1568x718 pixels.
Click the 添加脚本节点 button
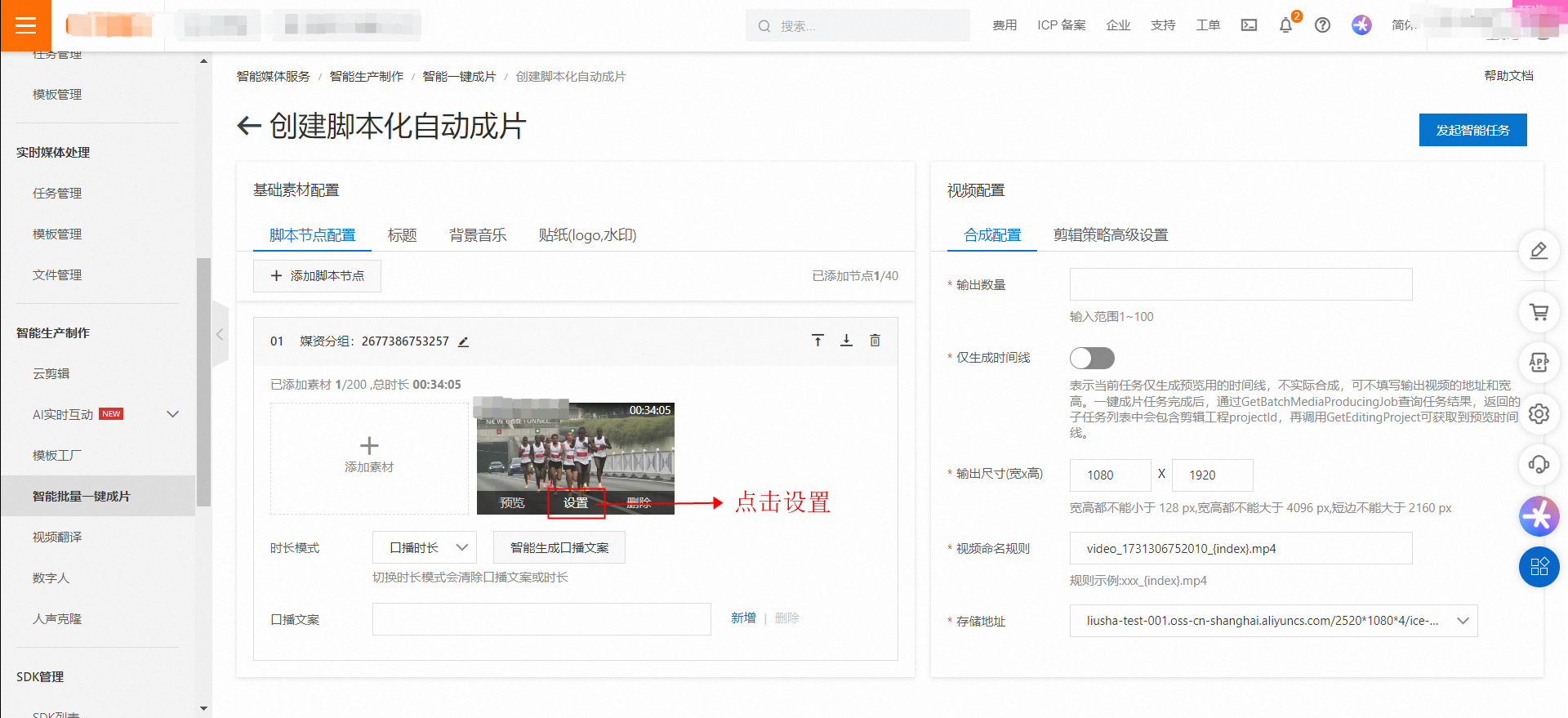(317, 276)
